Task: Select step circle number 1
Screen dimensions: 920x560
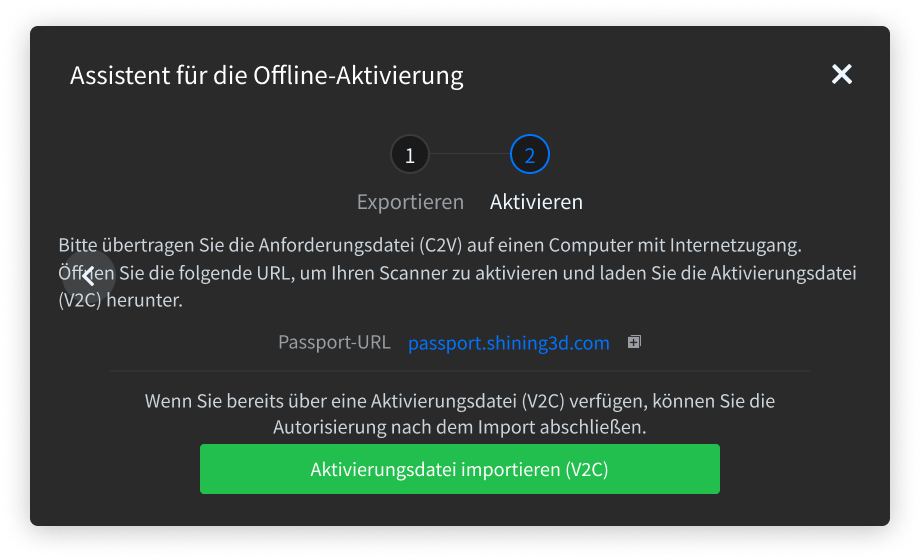Action: [x=410, y=155]
